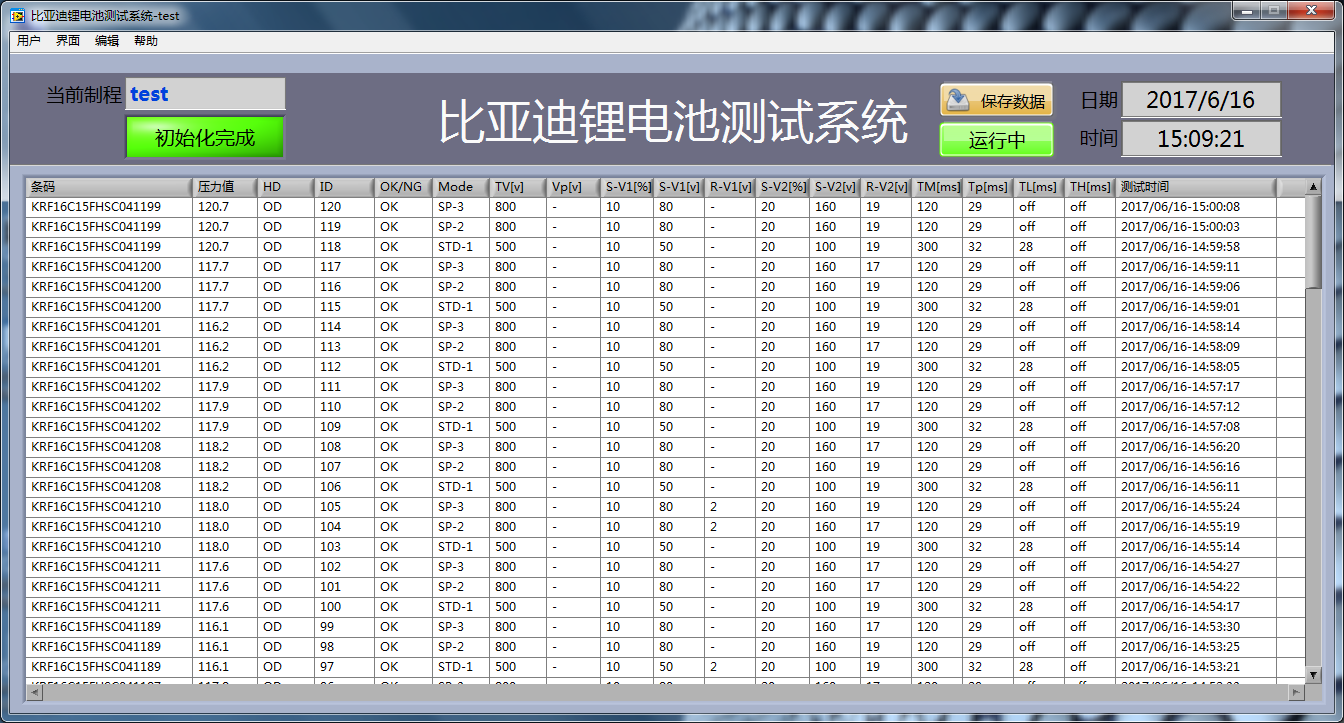This screenshot has height=723, width=1344.
Task: Open the 用户 menu
Action: (x=29, y=41)
